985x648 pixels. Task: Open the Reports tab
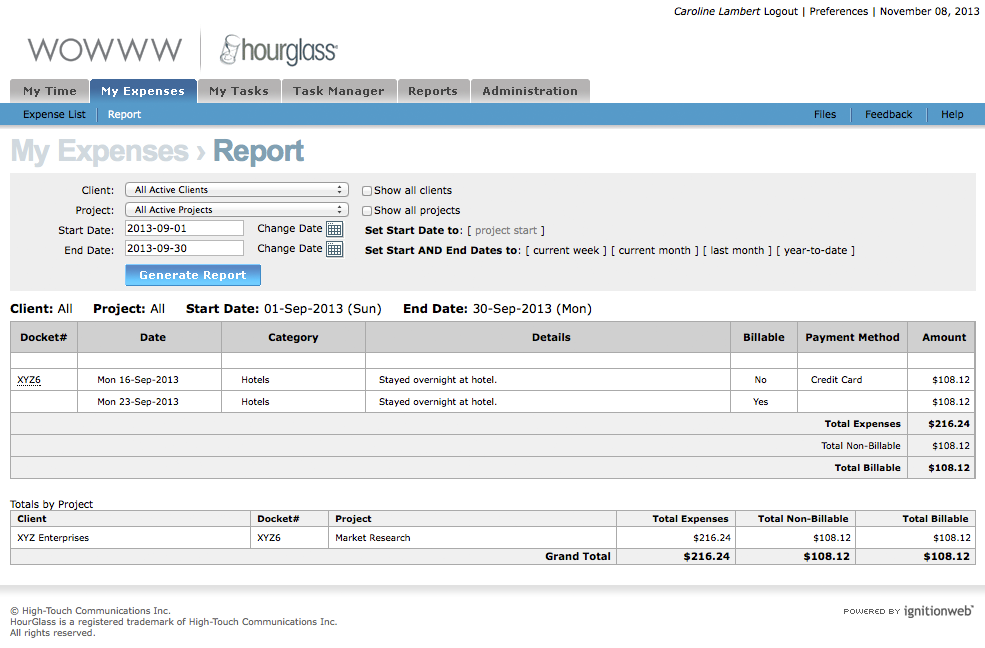pyautogui.click(x=433, y=91)
